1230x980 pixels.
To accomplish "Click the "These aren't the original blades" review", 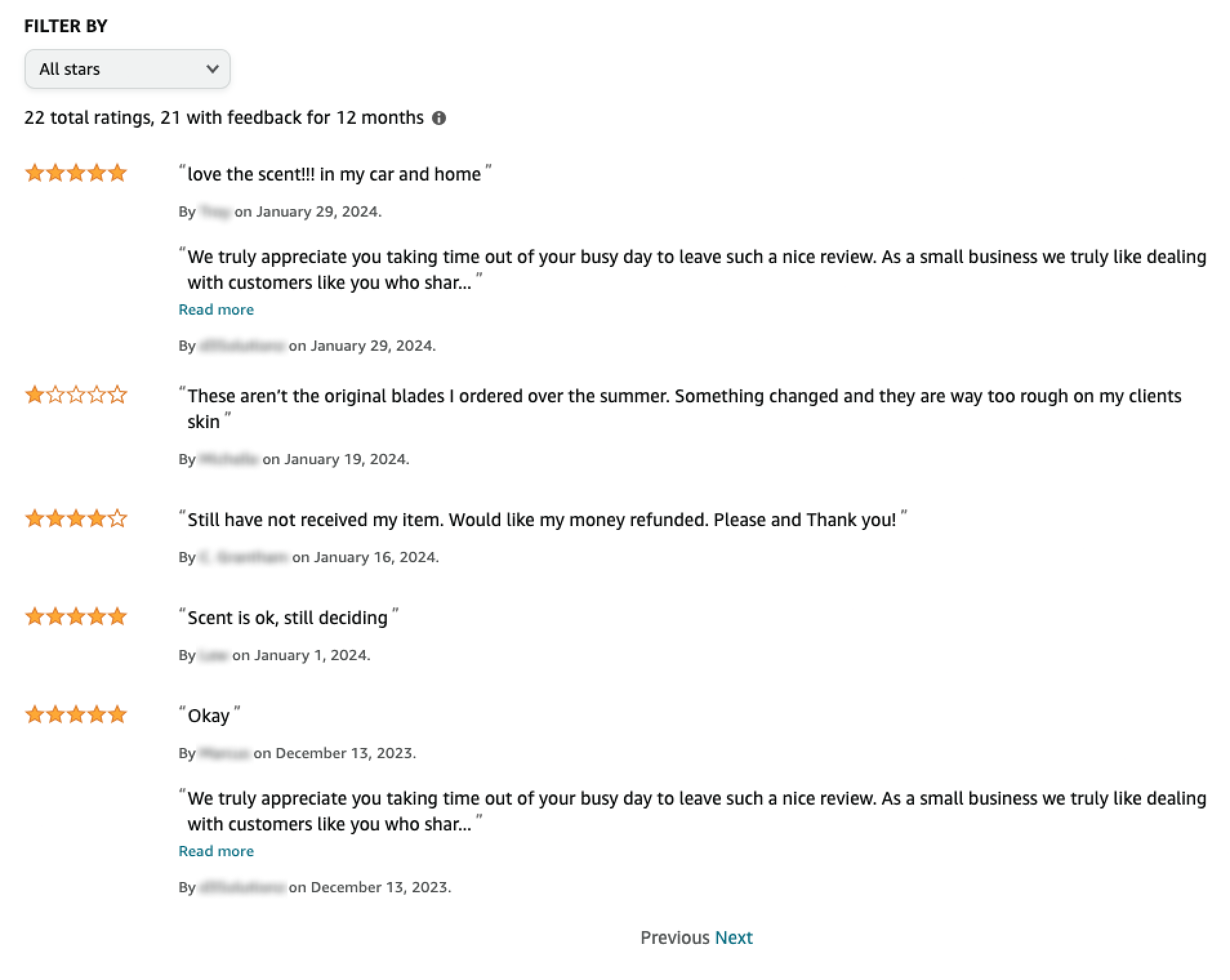I will tap(683, 397).
